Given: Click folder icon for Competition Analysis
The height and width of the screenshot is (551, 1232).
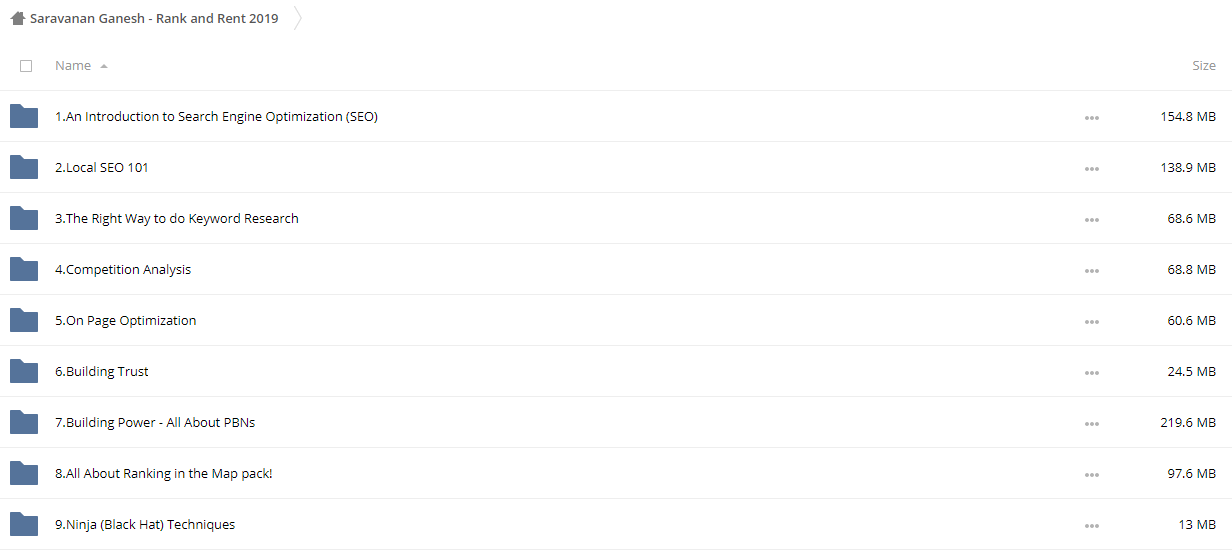Looking at the screenshot, I should tap(24, 269).
